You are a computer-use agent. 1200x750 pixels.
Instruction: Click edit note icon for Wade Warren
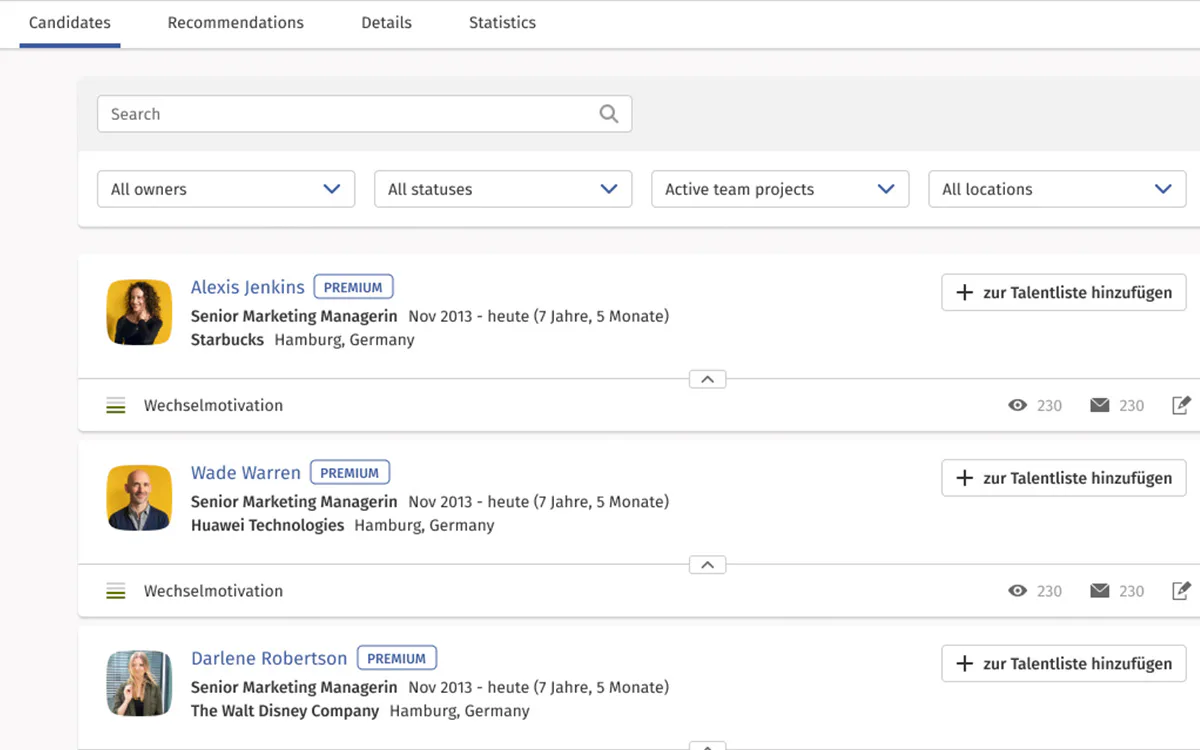[x=1181, y=591]
